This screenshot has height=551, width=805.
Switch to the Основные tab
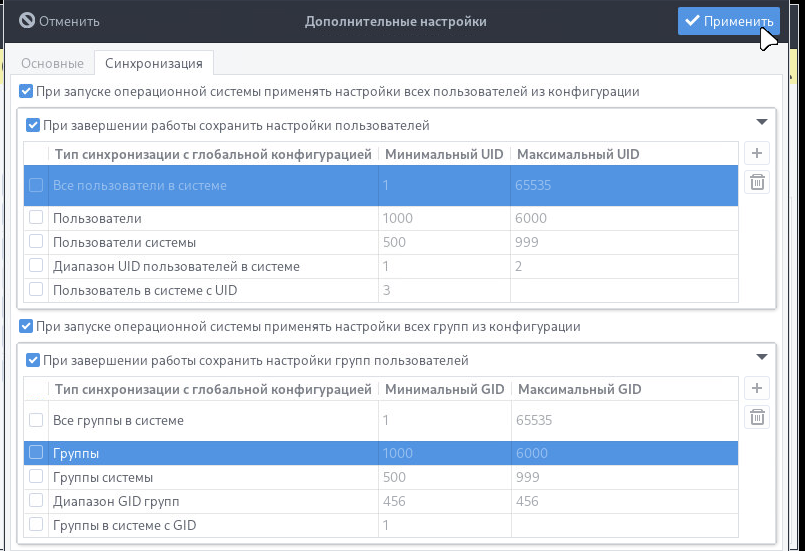52,63
